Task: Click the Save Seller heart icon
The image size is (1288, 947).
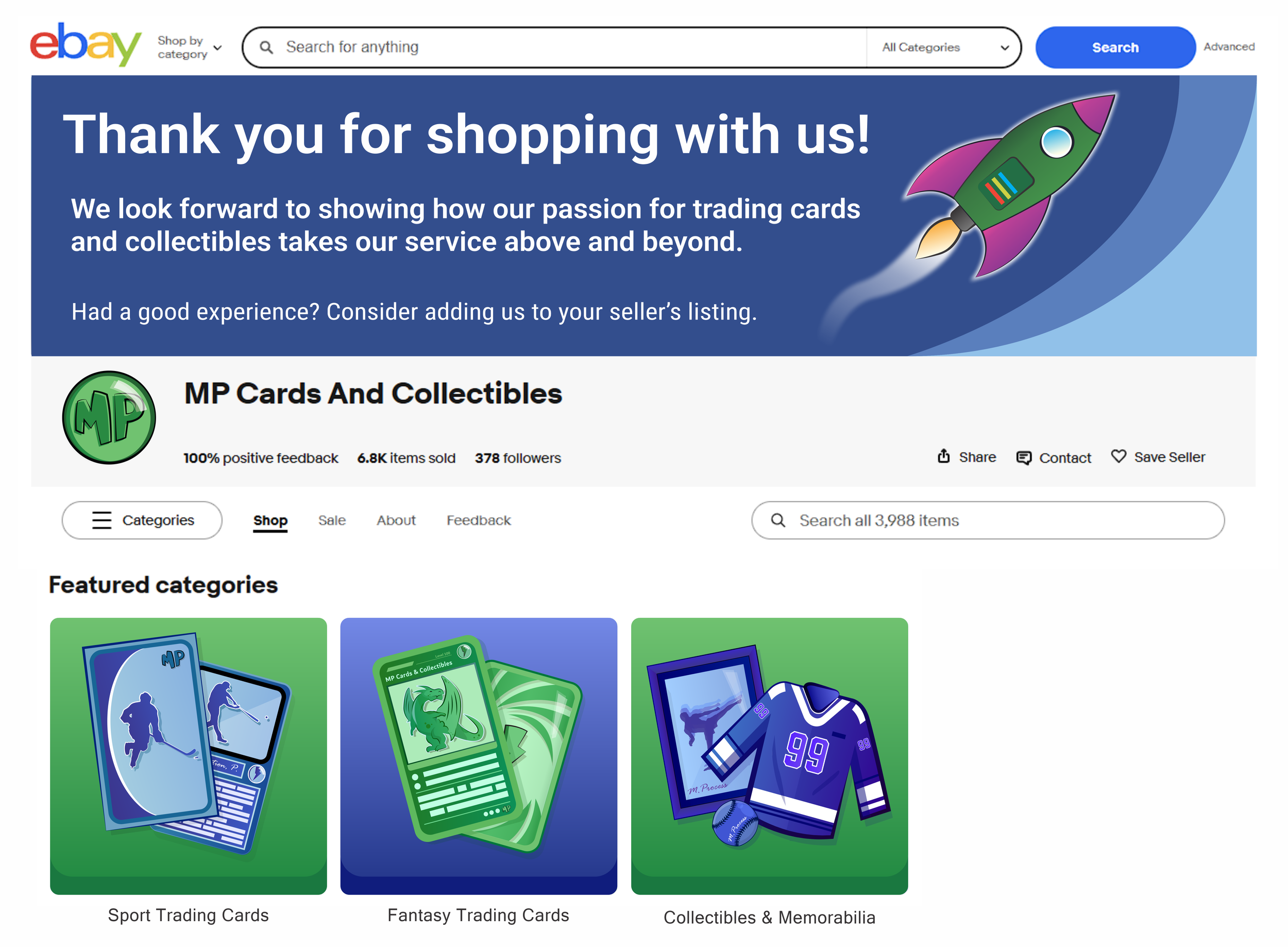Action: click(x=1118, y=456)
